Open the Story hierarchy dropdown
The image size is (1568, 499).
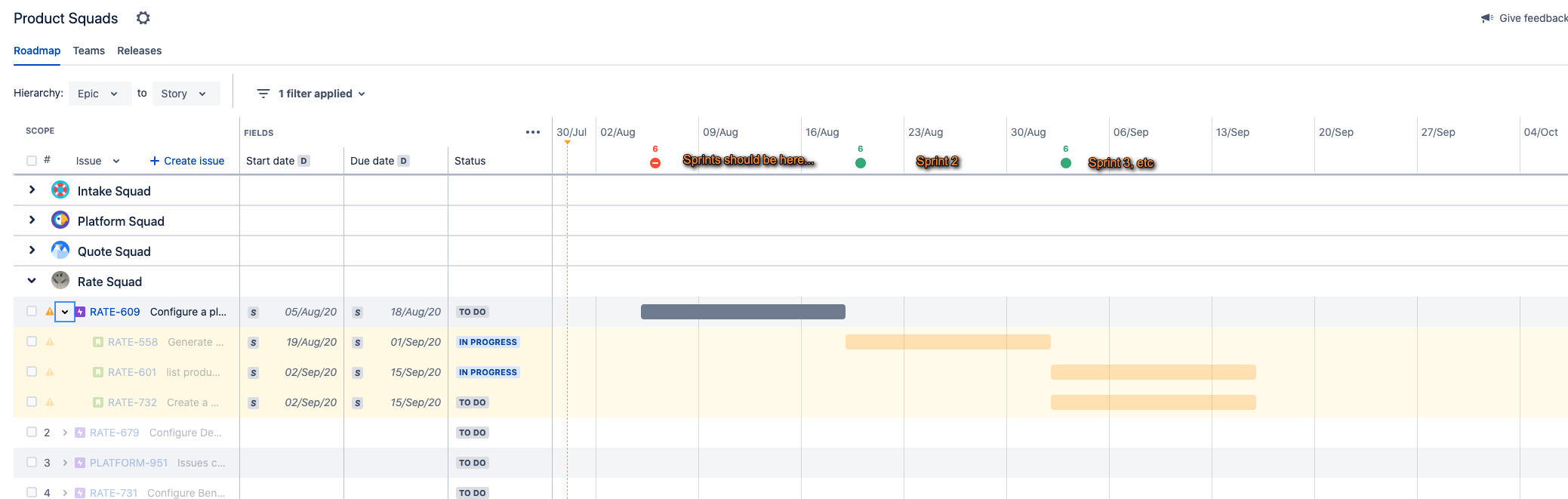pyautogui.click(x=186, y=94)
